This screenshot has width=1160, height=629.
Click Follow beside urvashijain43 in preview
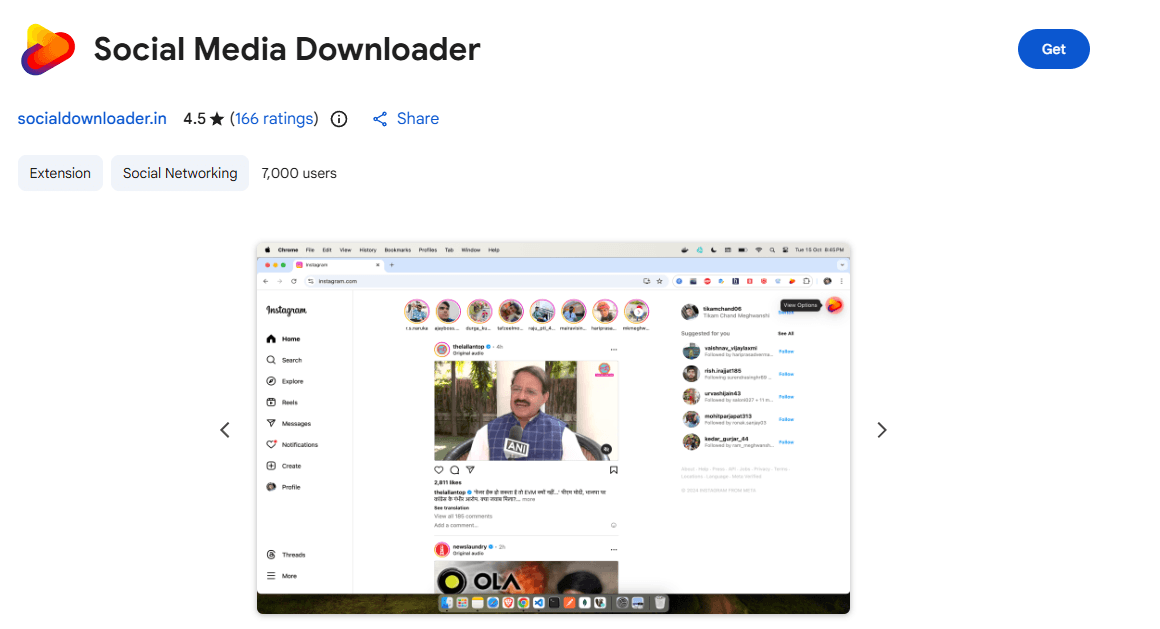786,397
